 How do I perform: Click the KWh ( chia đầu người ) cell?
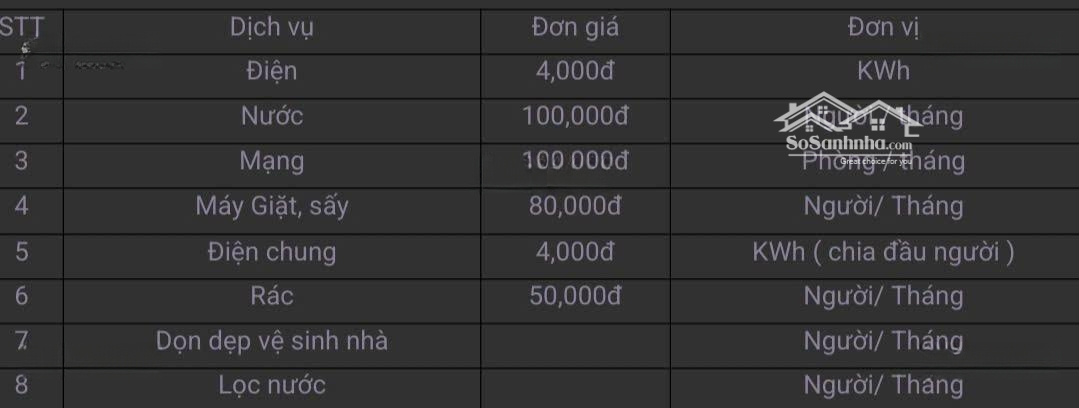coord(883,252)
